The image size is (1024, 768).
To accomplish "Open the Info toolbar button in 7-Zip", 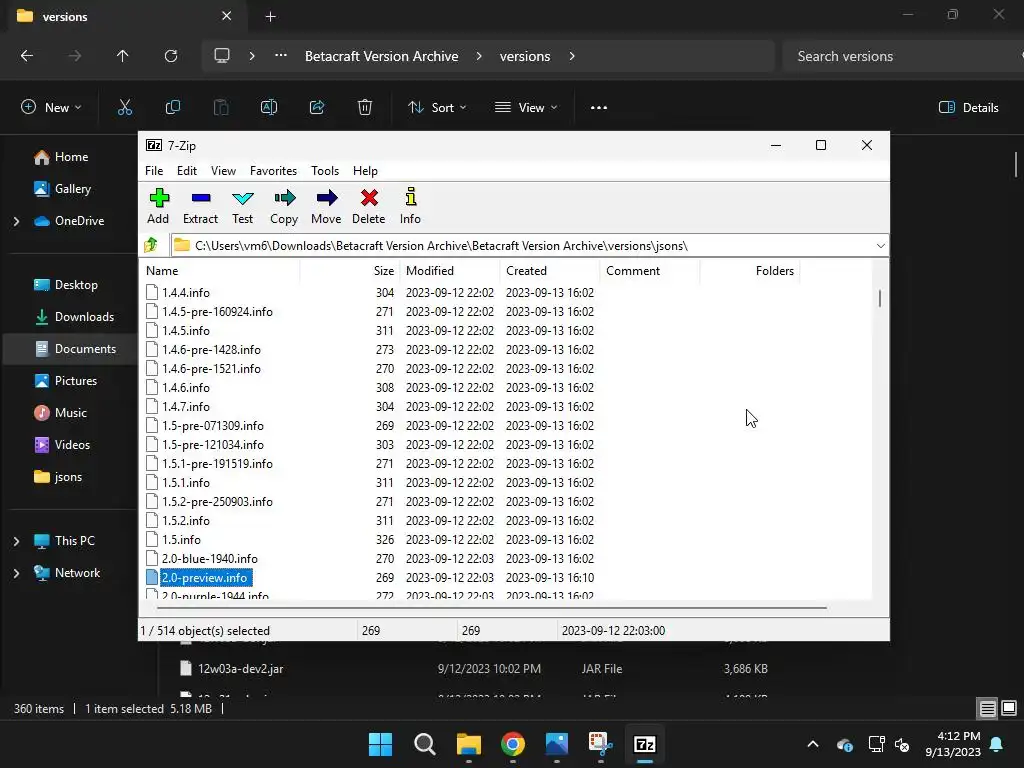I will click(x=410, y=206).
